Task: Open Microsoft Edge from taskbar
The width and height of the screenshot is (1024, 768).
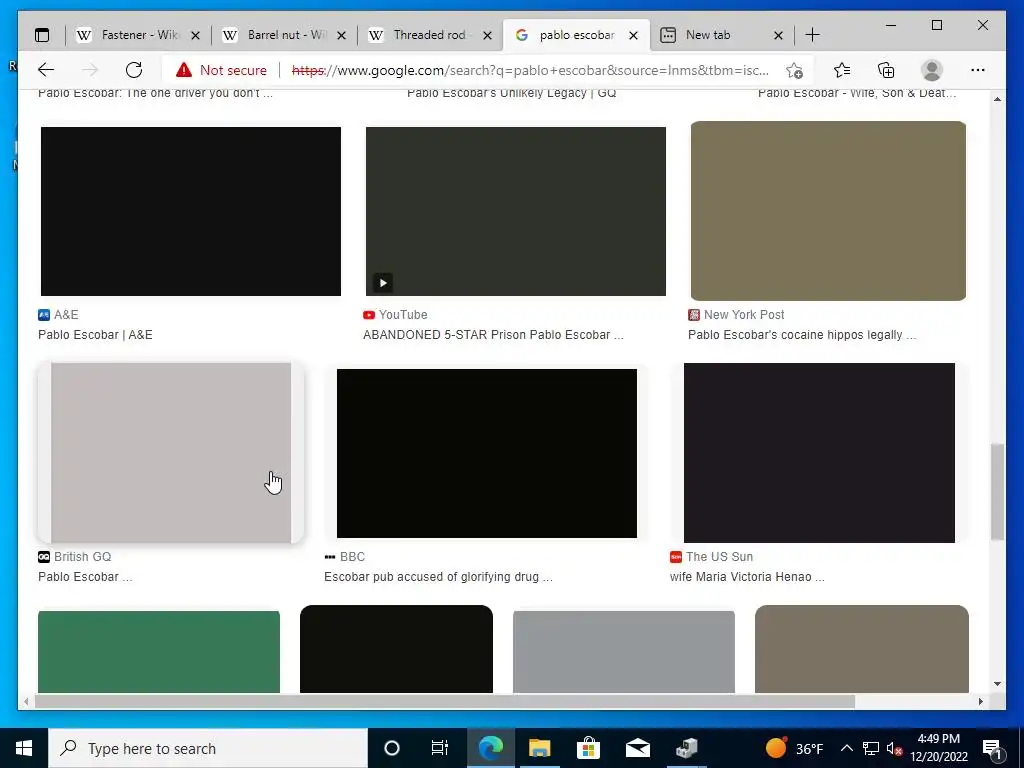Action: pos(490,748)
